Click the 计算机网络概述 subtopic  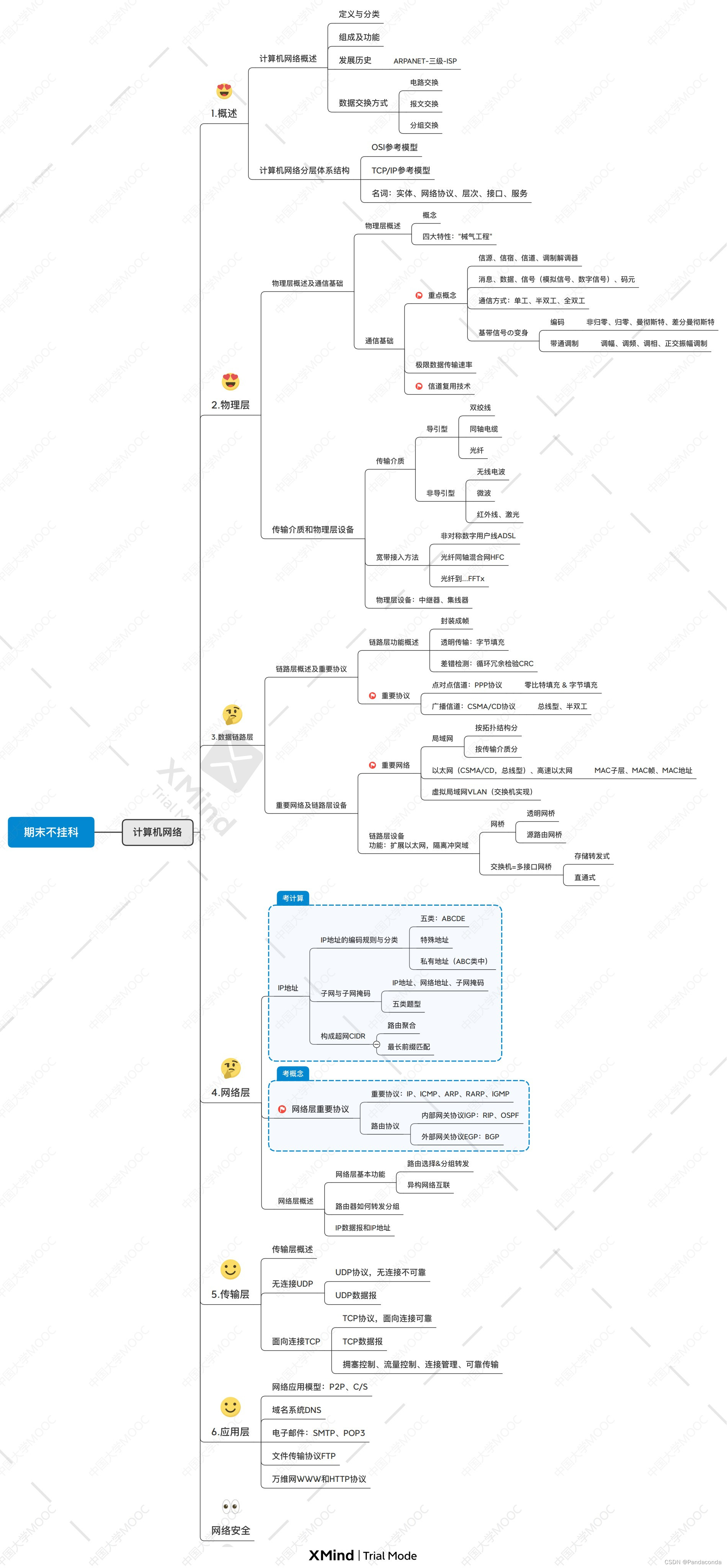point(288,59)
